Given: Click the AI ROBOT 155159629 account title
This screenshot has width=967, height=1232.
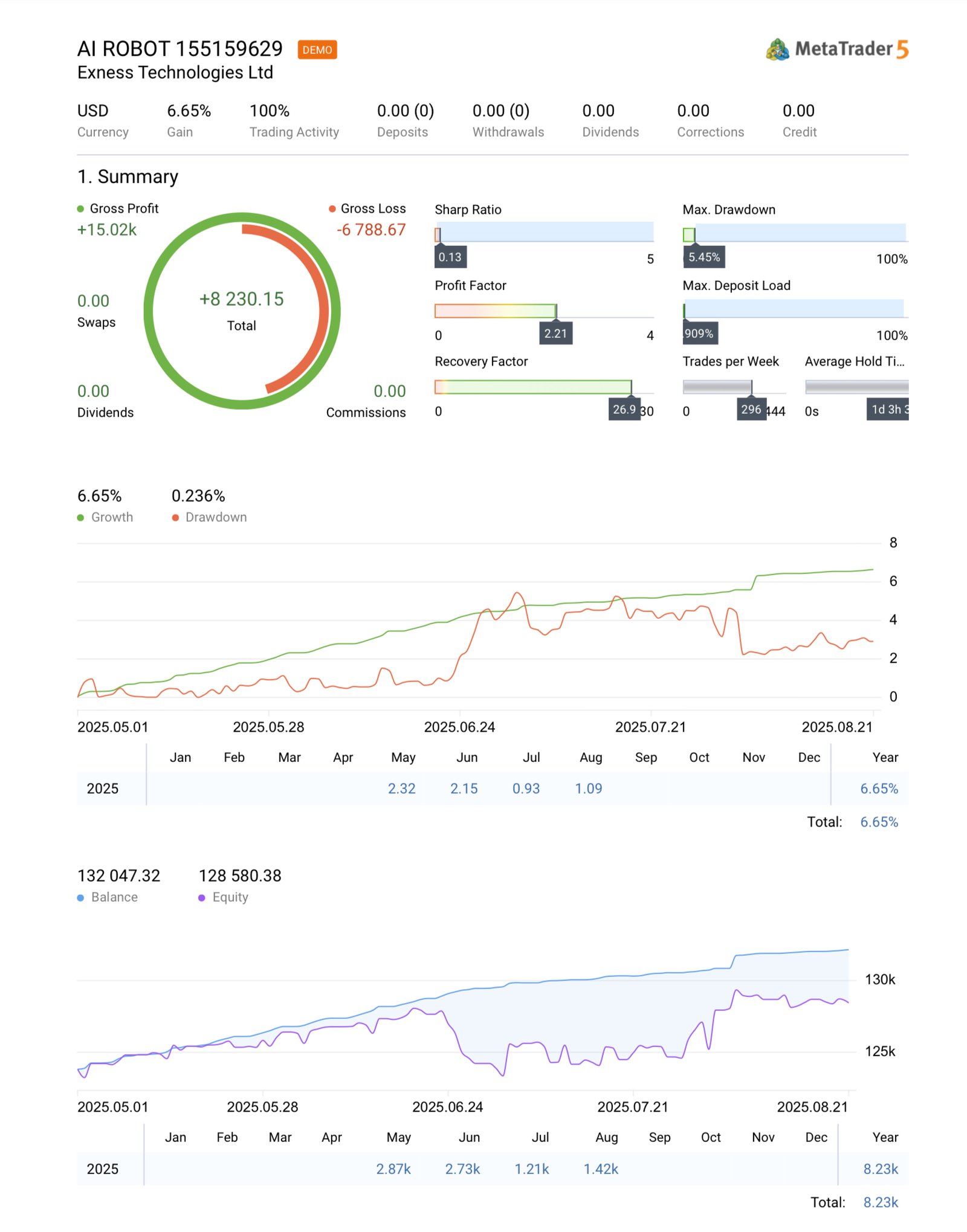Looking at the screenshot, I should (179, 49).
